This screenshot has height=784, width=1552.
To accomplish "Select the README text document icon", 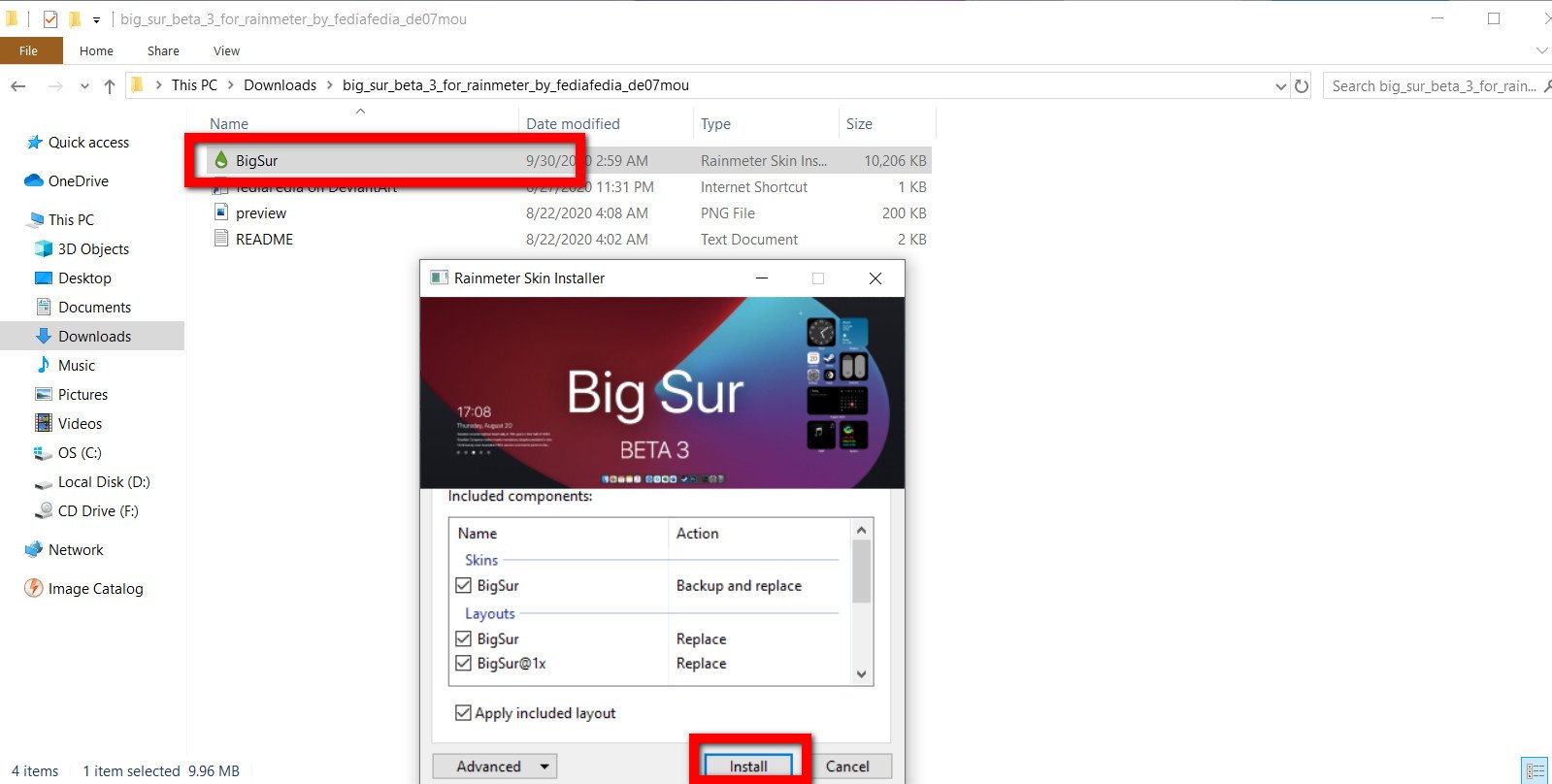I will (x=221, y=239).
